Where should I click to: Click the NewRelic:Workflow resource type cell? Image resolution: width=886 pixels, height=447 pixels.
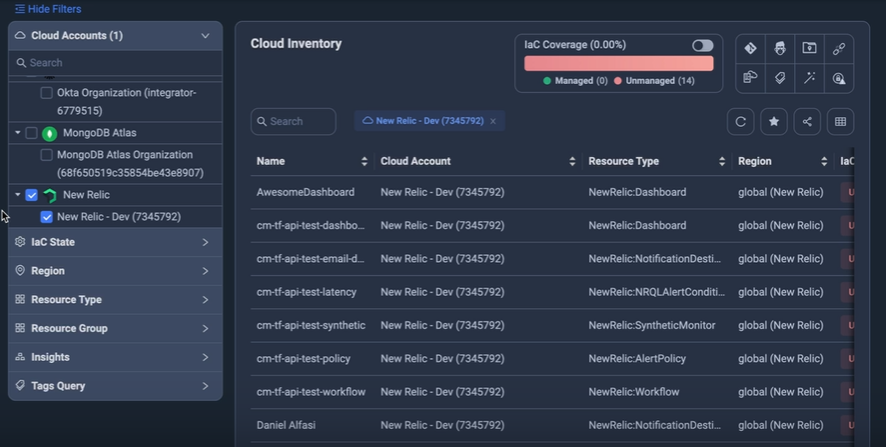coord(633,392)
